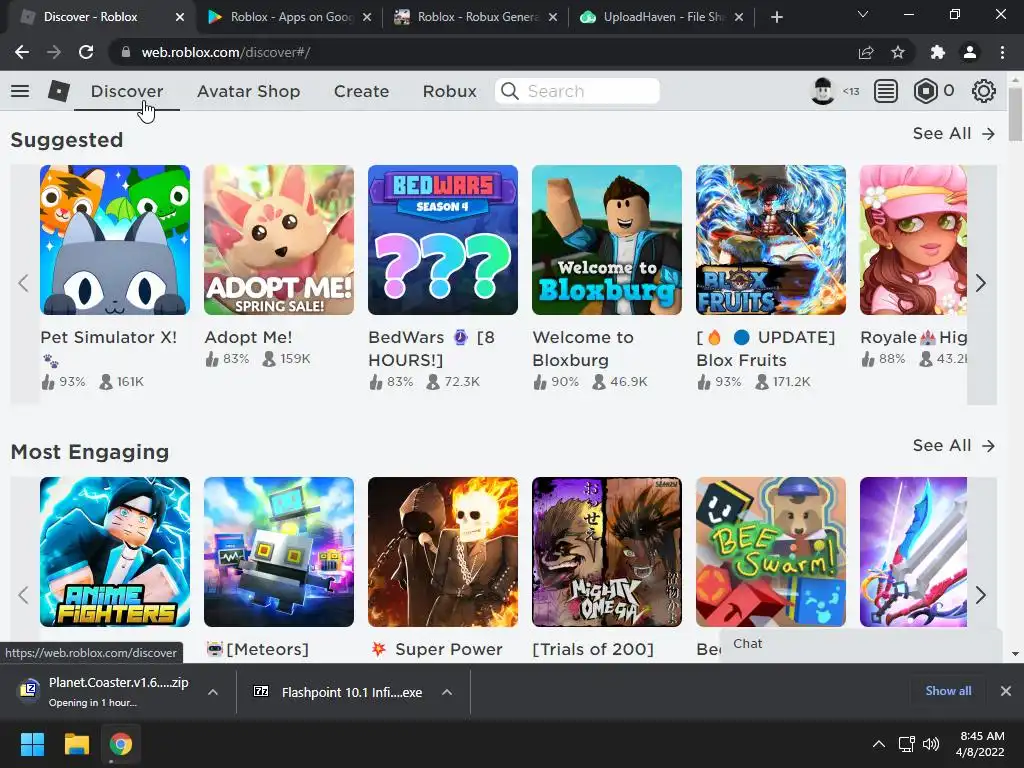1024x768 pixels.
Task: Click the share page icon in address bar
Action: point(866,52)
